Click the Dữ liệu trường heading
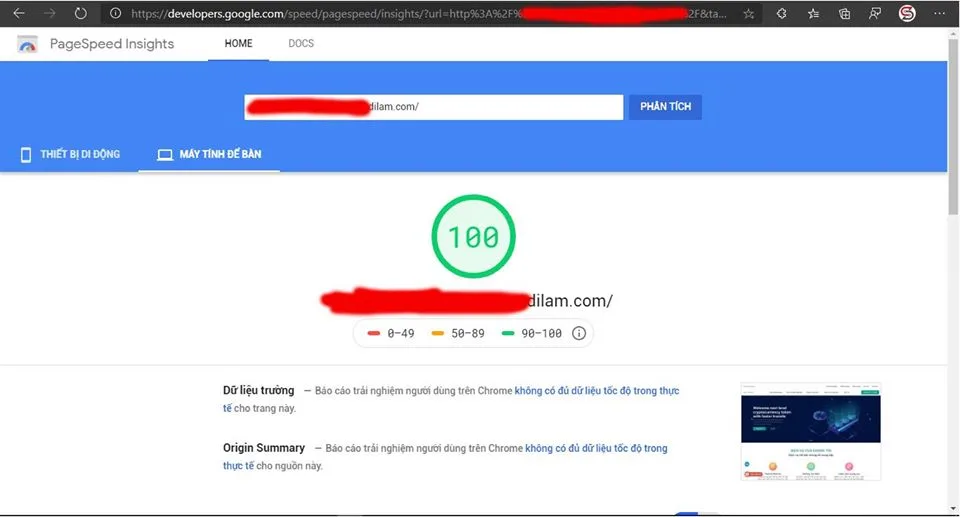 pos(258,390)
